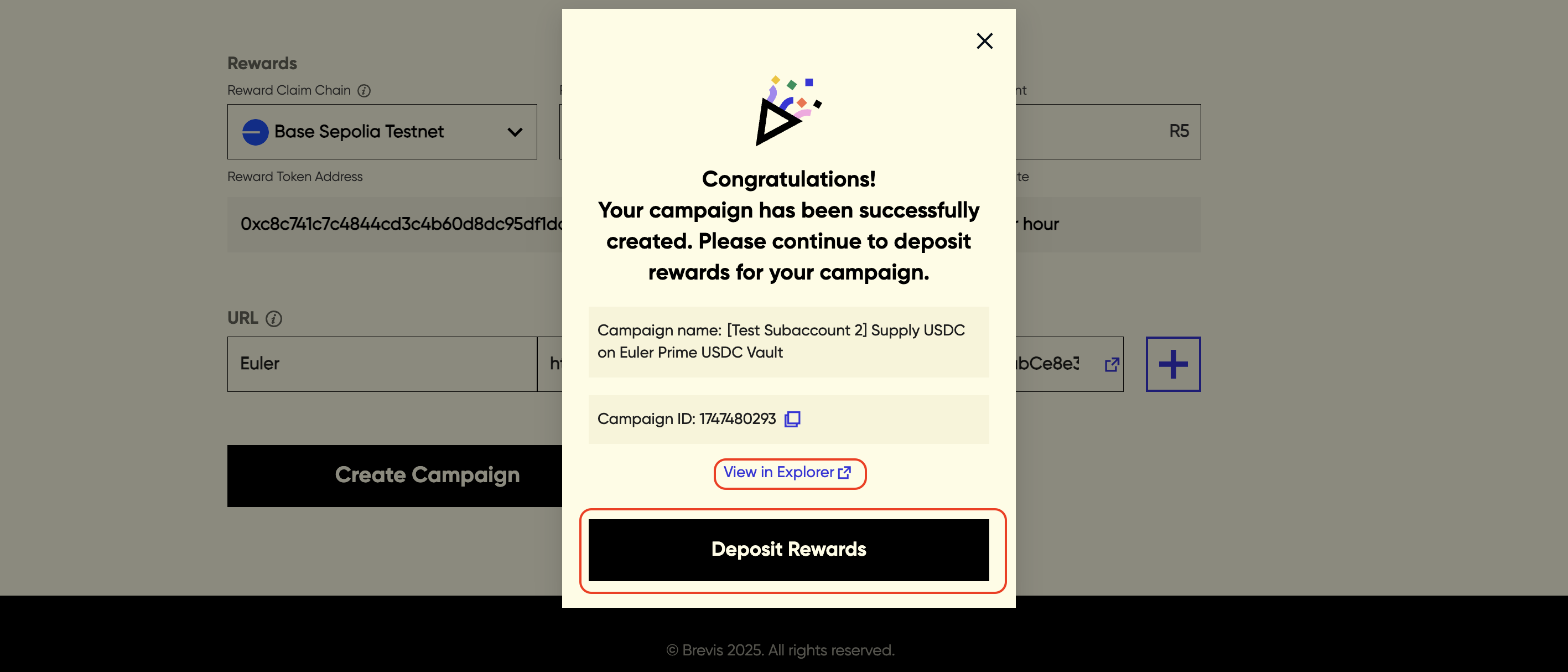Viewport: 1568px width, 672px height.
Task: Click the Congratulations heading text
Action: tap(788, 179)
